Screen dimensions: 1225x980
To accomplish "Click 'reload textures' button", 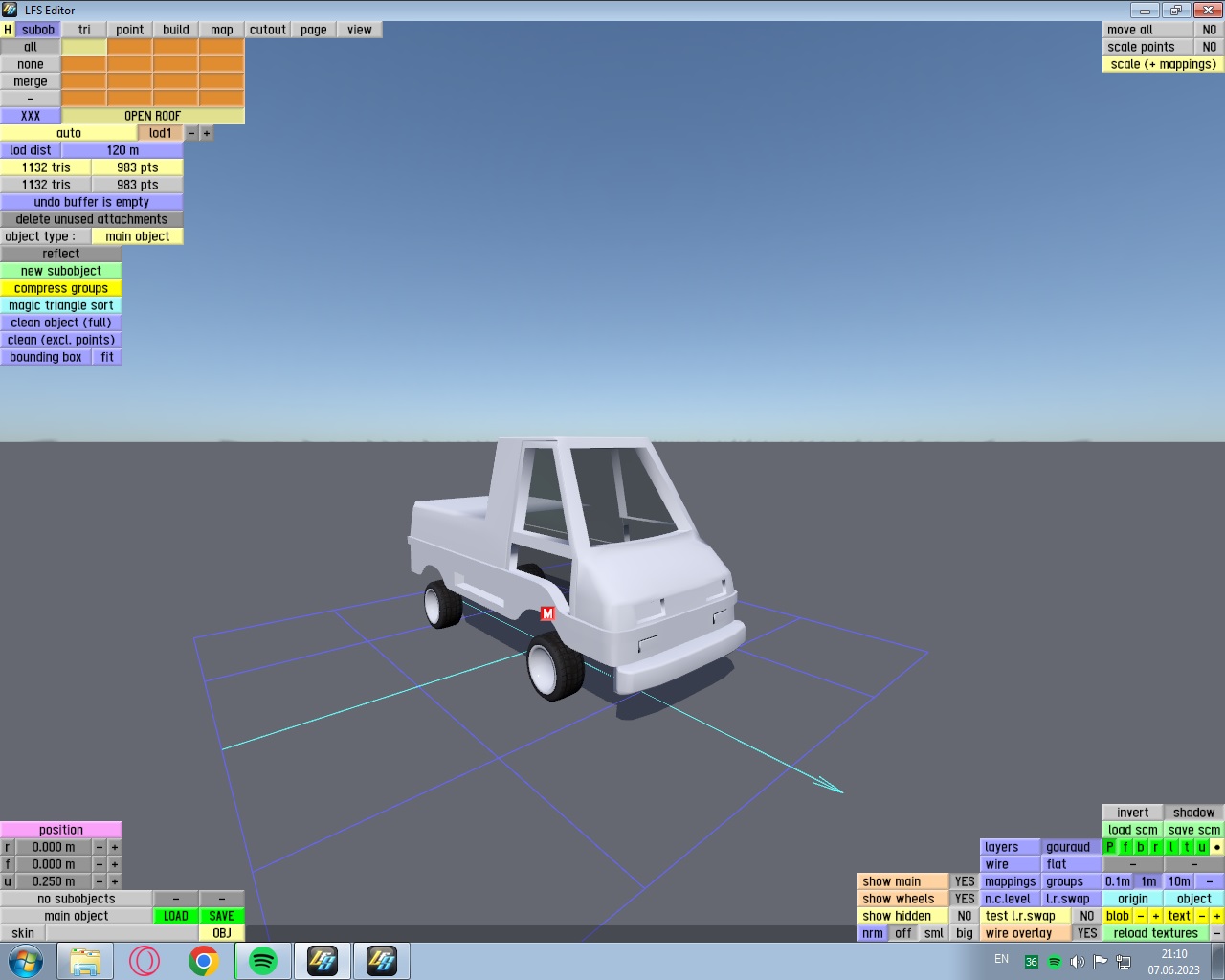I will [1156, 933].
